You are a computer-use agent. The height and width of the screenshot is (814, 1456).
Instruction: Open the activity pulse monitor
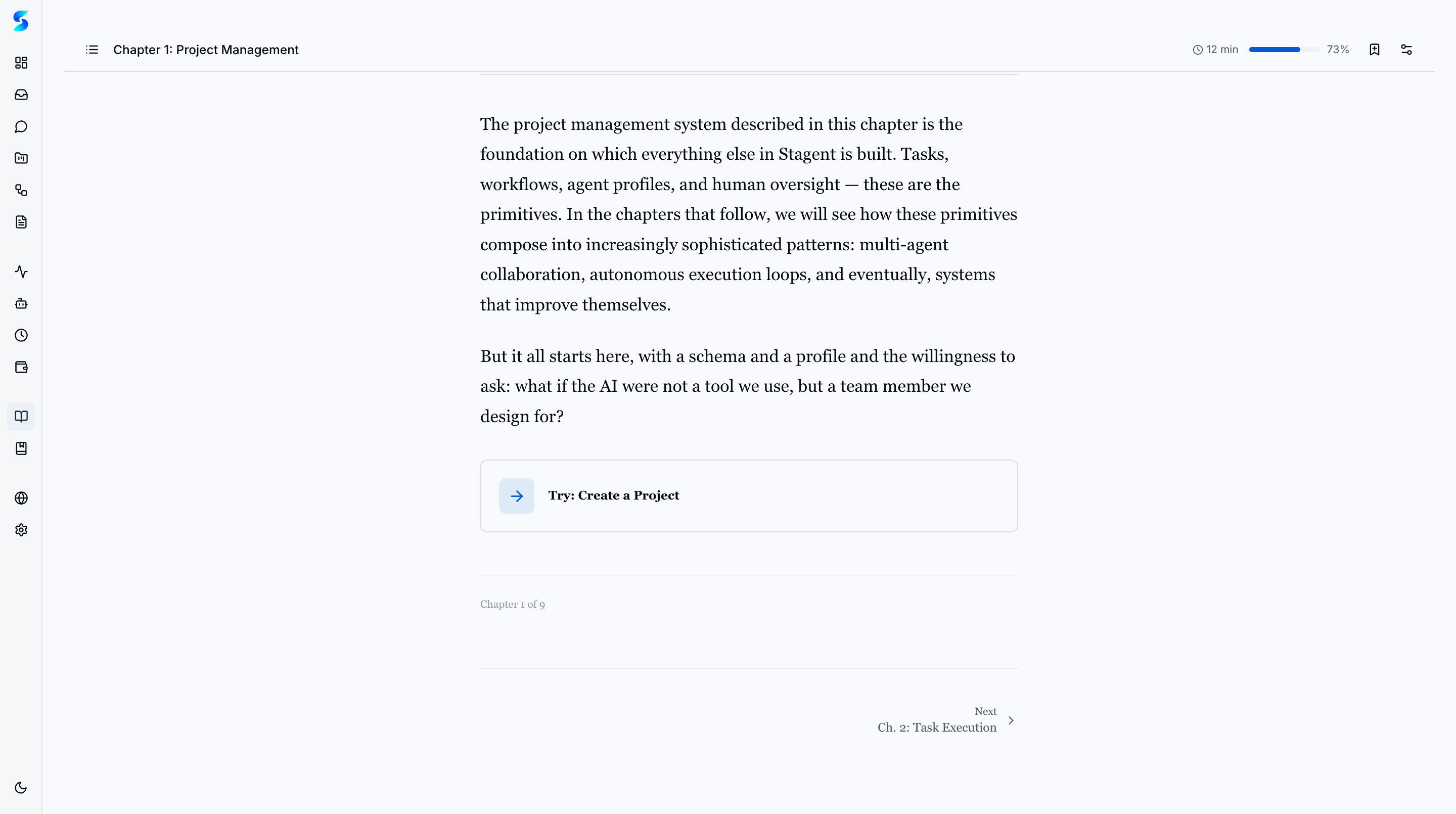click(x=21, y=272)
